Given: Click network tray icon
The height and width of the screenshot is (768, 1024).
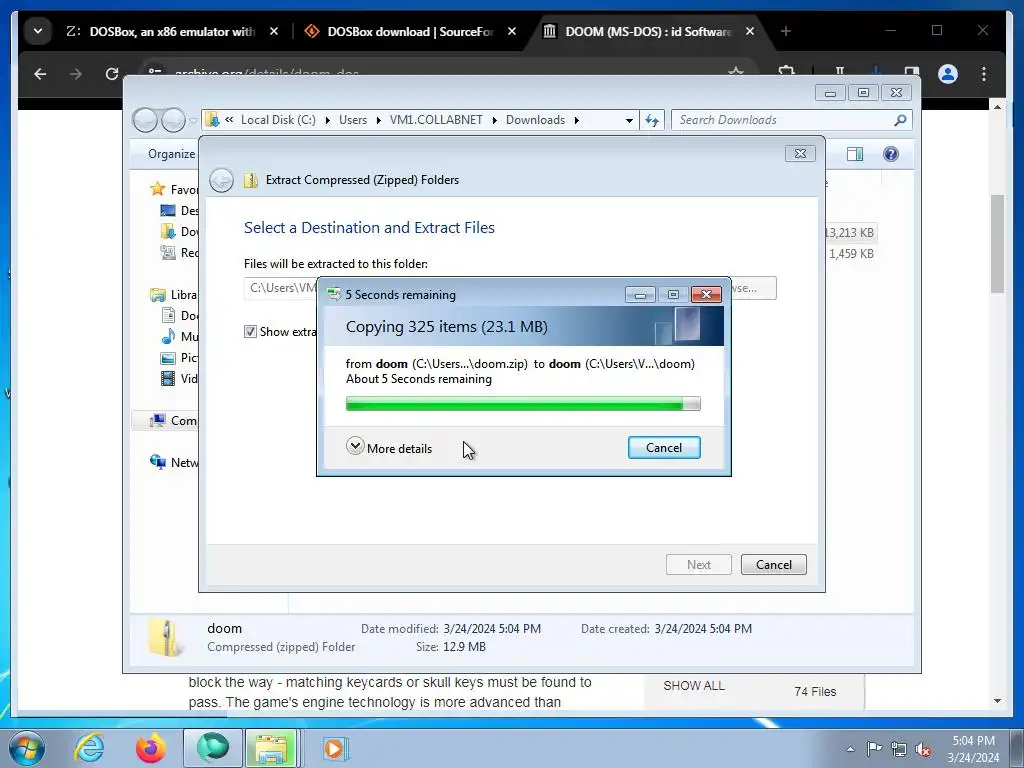Looking at the screenshot, I should (899, 749).
